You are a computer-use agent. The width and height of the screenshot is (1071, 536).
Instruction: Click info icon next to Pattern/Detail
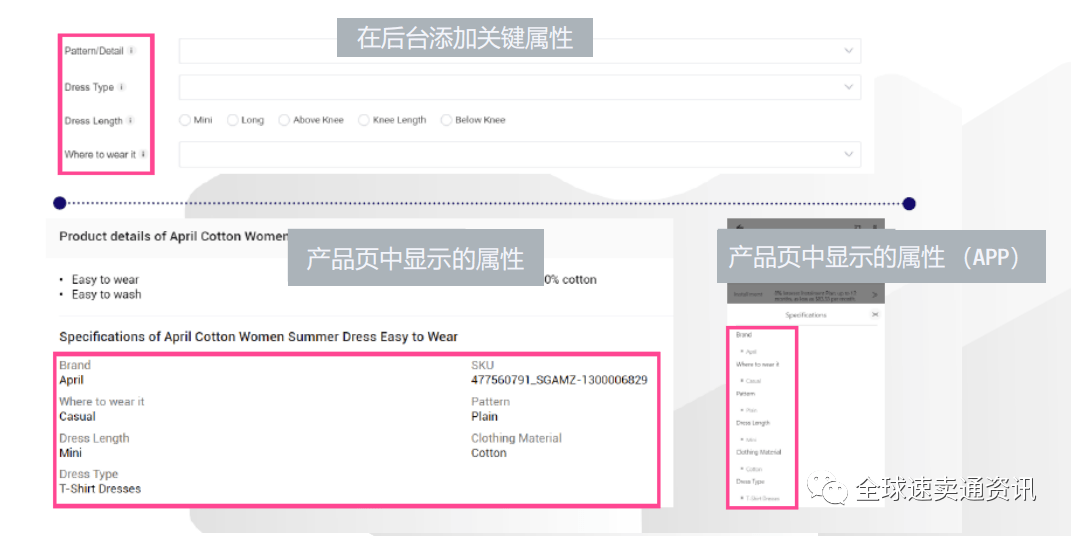(x=132, y=50)
